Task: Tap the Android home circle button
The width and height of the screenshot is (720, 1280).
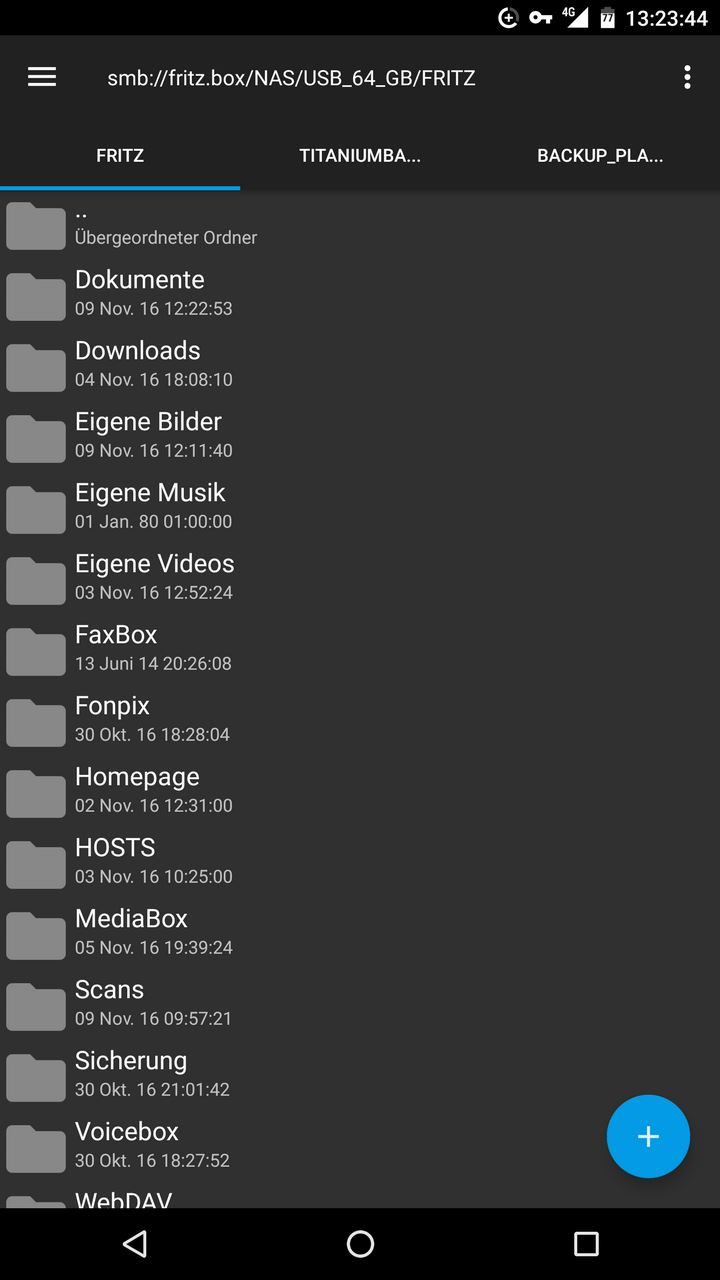Action: pos(360,1243)
